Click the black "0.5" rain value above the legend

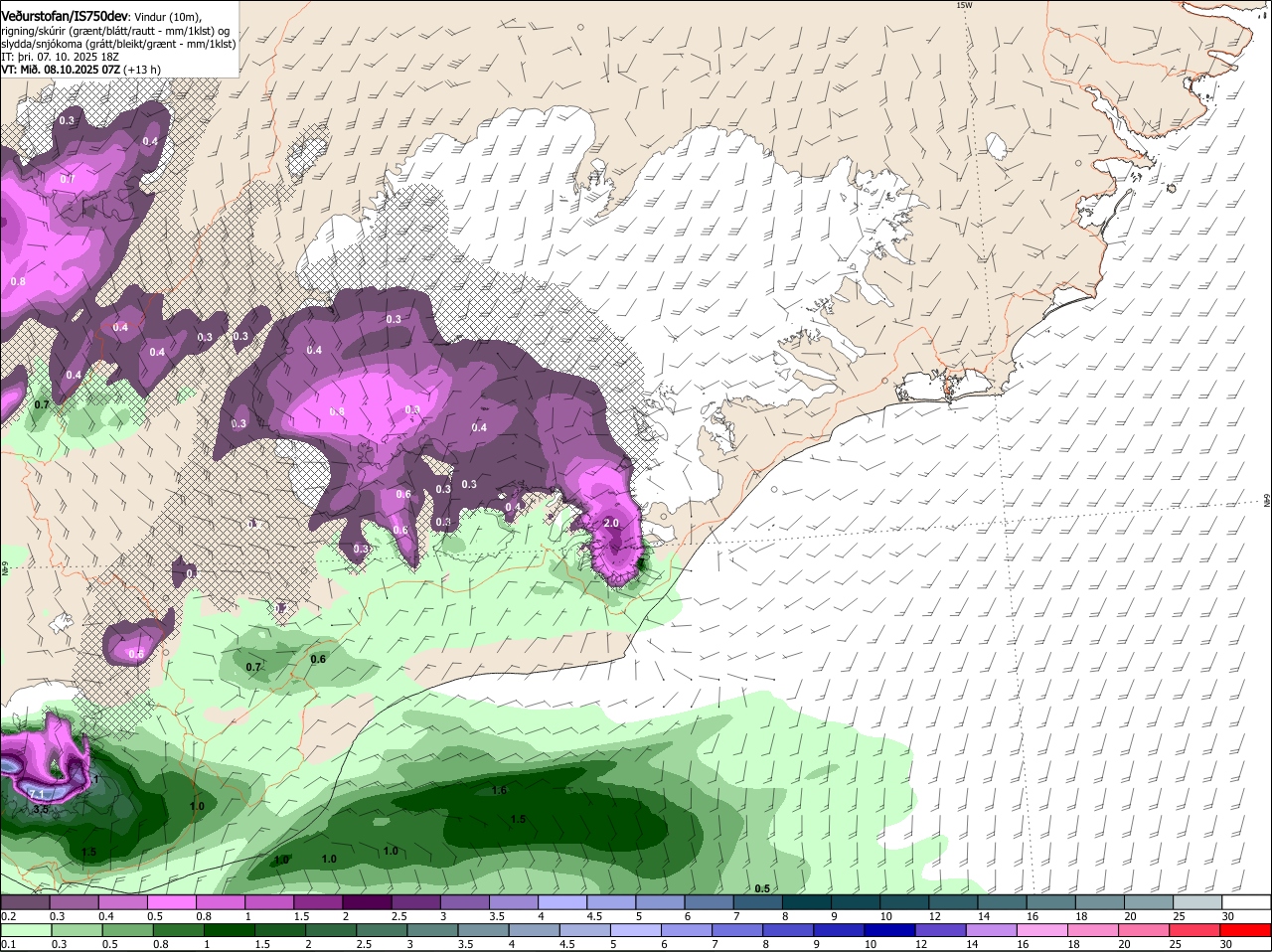pyautogui.click(x=762, y=888)
